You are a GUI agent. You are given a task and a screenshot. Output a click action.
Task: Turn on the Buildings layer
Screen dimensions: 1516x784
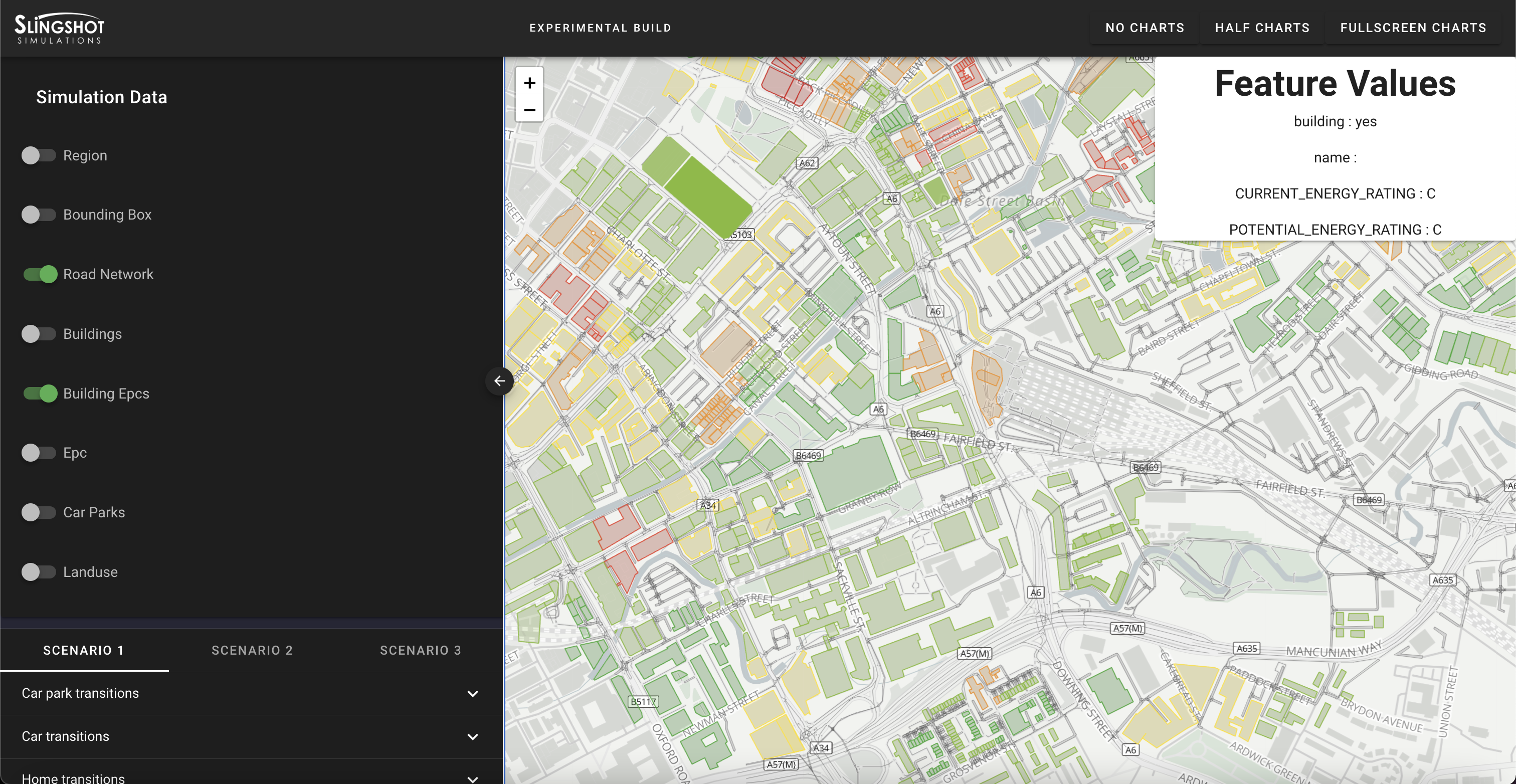click(39, 334)
